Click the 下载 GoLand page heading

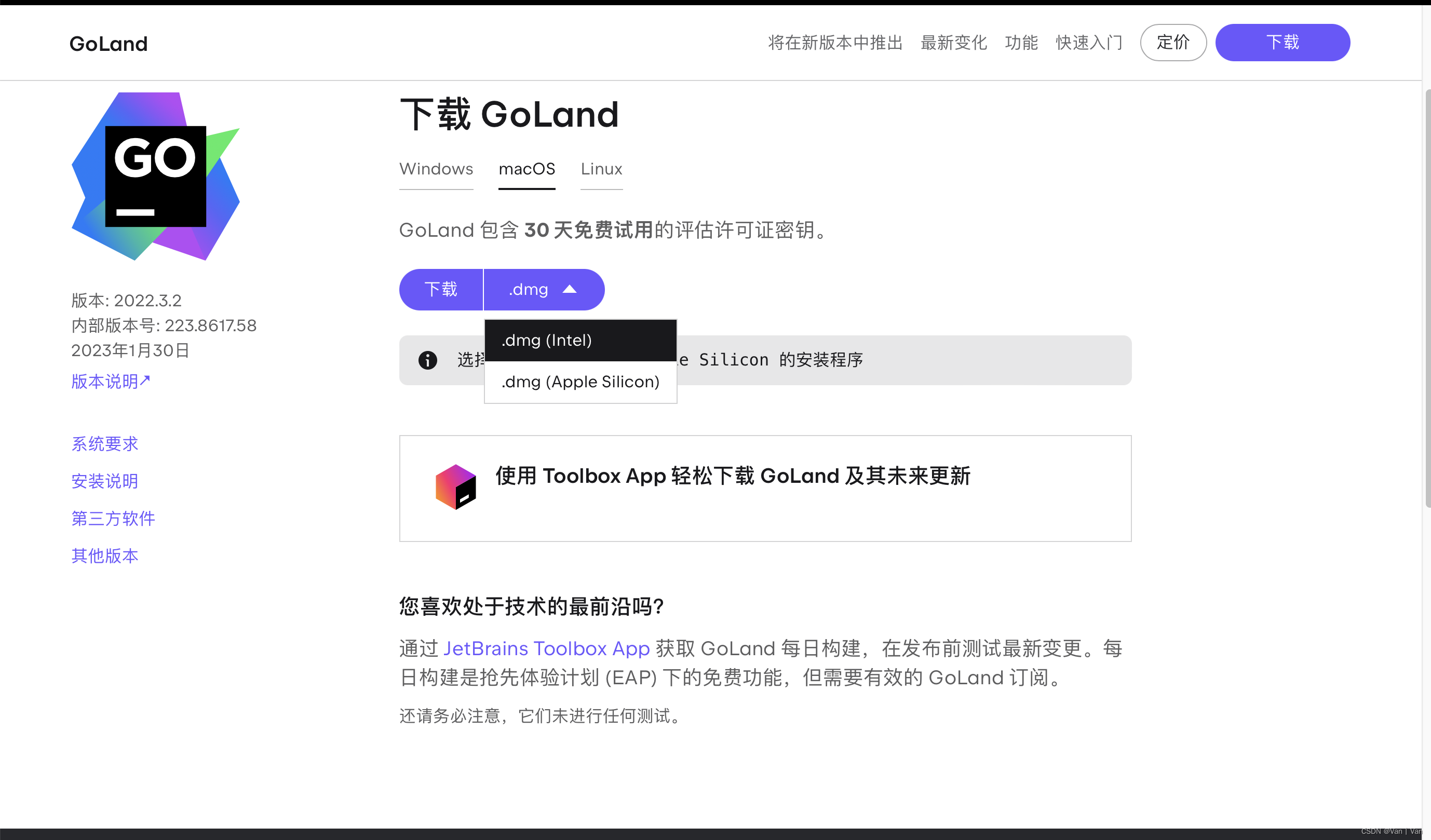[509, 114]
